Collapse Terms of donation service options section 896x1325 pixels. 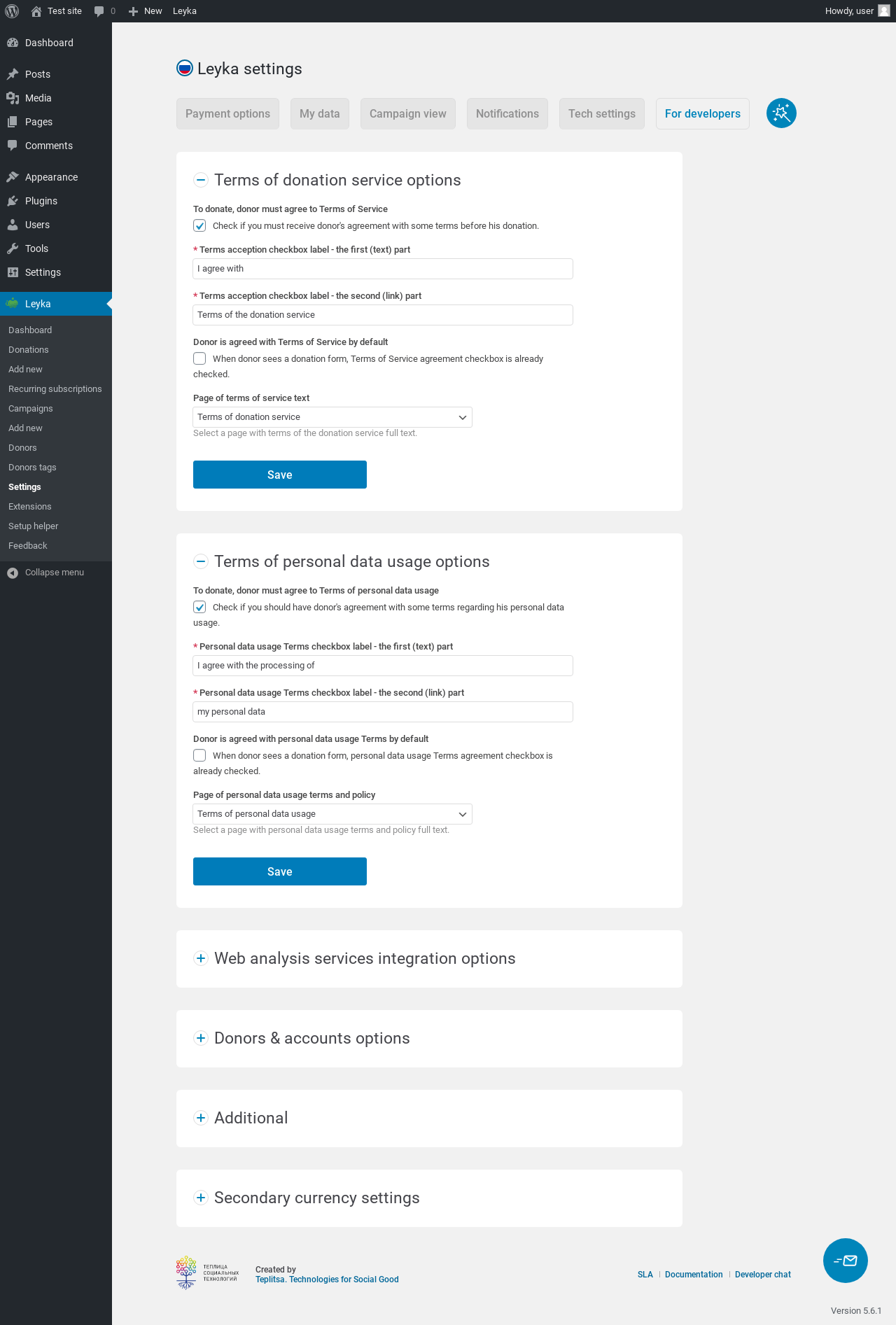tap(201, 180)
